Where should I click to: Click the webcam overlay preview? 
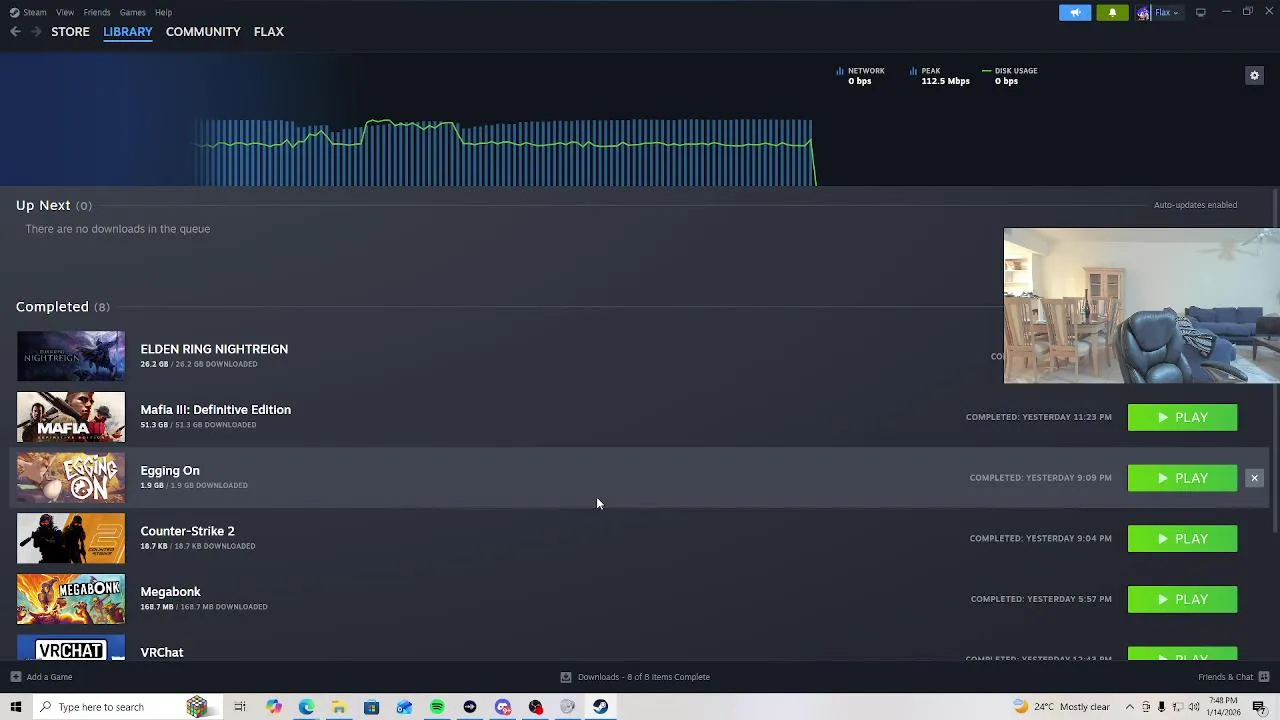1141,306
